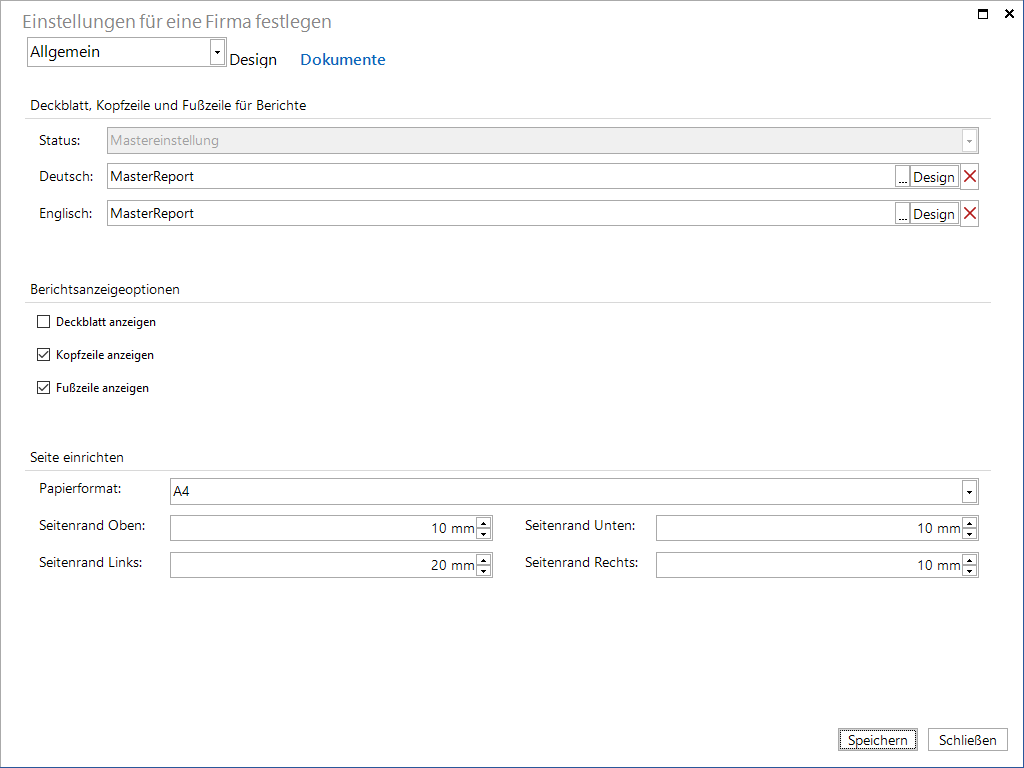The width and height of the screenshot is (1024, 768).
Task: Browse Deutsch report via ellipsis button
Action: click(903, 177)
